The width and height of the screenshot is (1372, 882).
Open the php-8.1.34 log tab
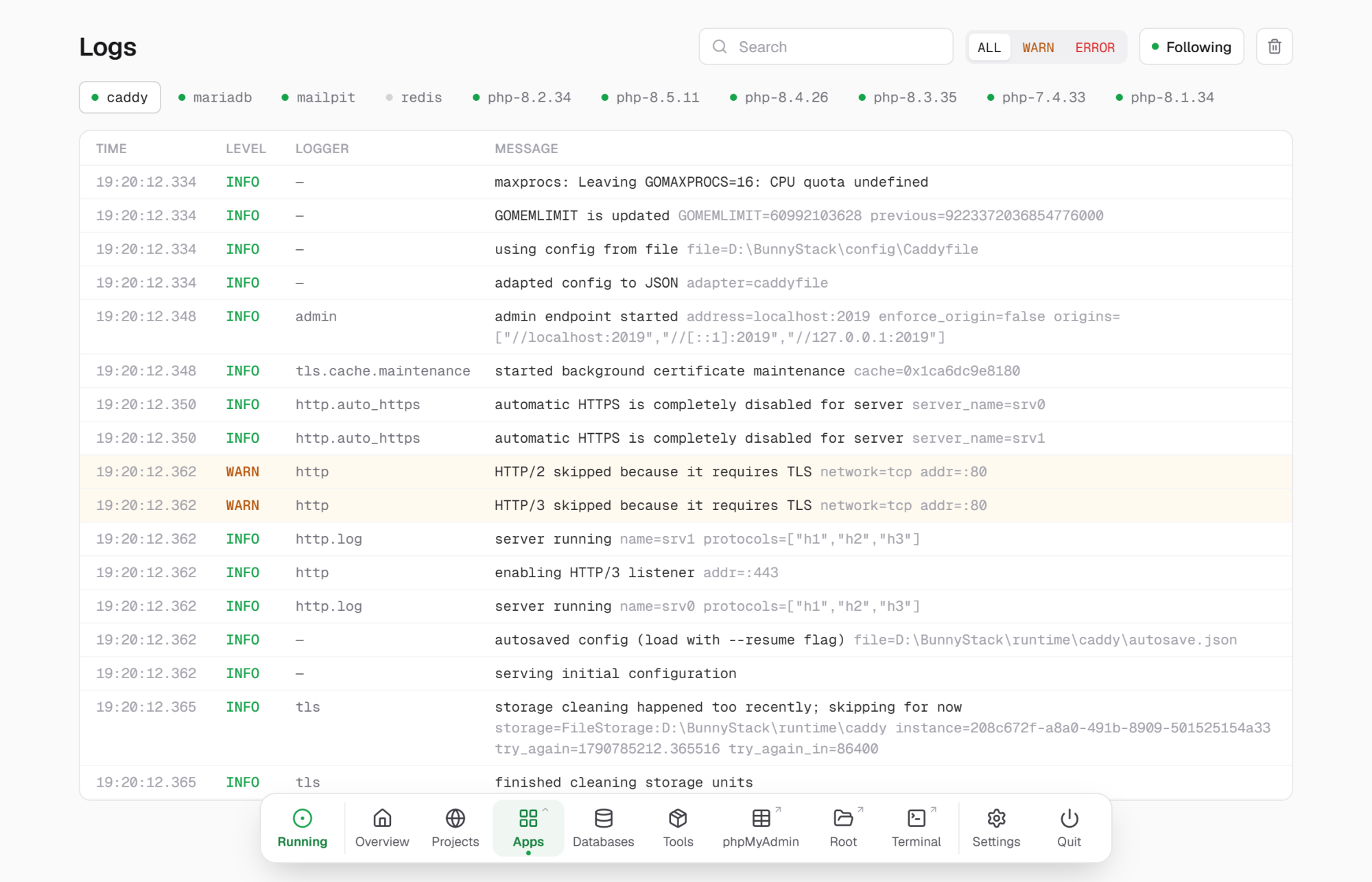point(1166,97)
